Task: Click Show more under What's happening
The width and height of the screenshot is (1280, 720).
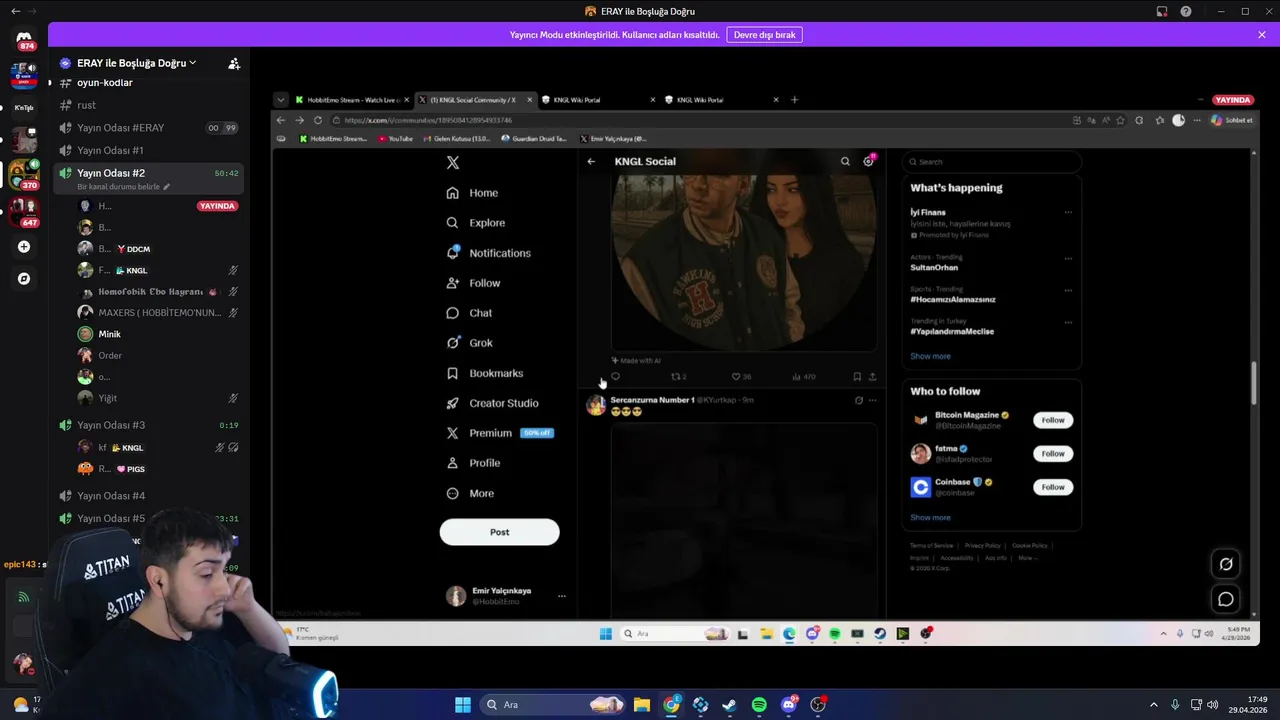Action: 930,356
